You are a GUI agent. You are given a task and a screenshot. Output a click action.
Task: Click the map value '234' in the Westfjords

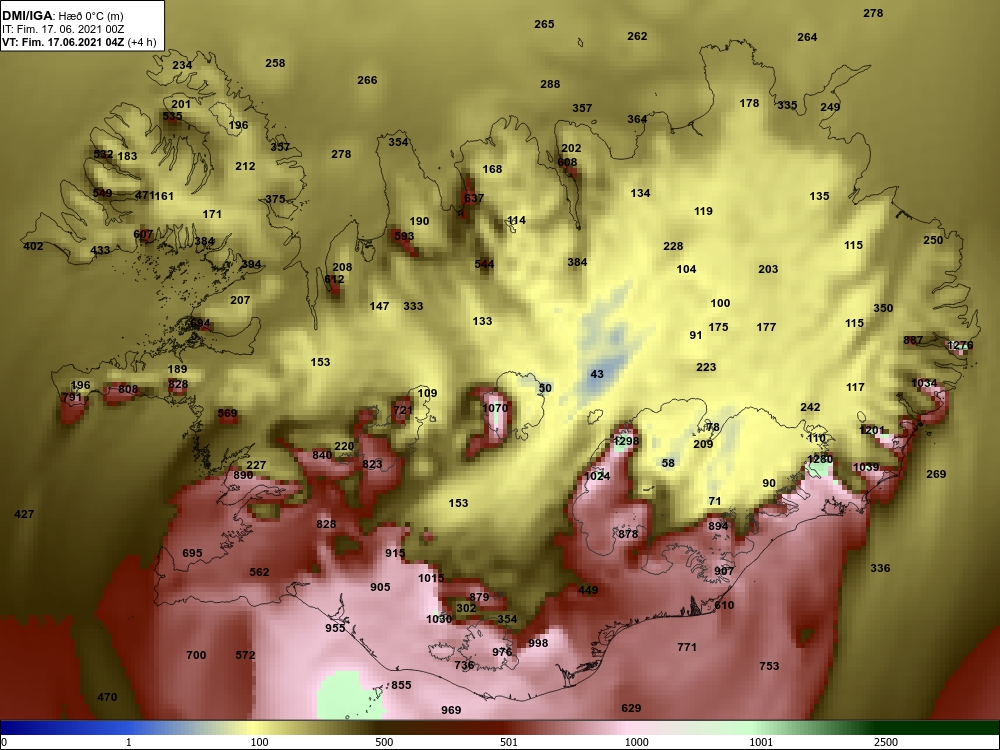click(x=182, y=66)
